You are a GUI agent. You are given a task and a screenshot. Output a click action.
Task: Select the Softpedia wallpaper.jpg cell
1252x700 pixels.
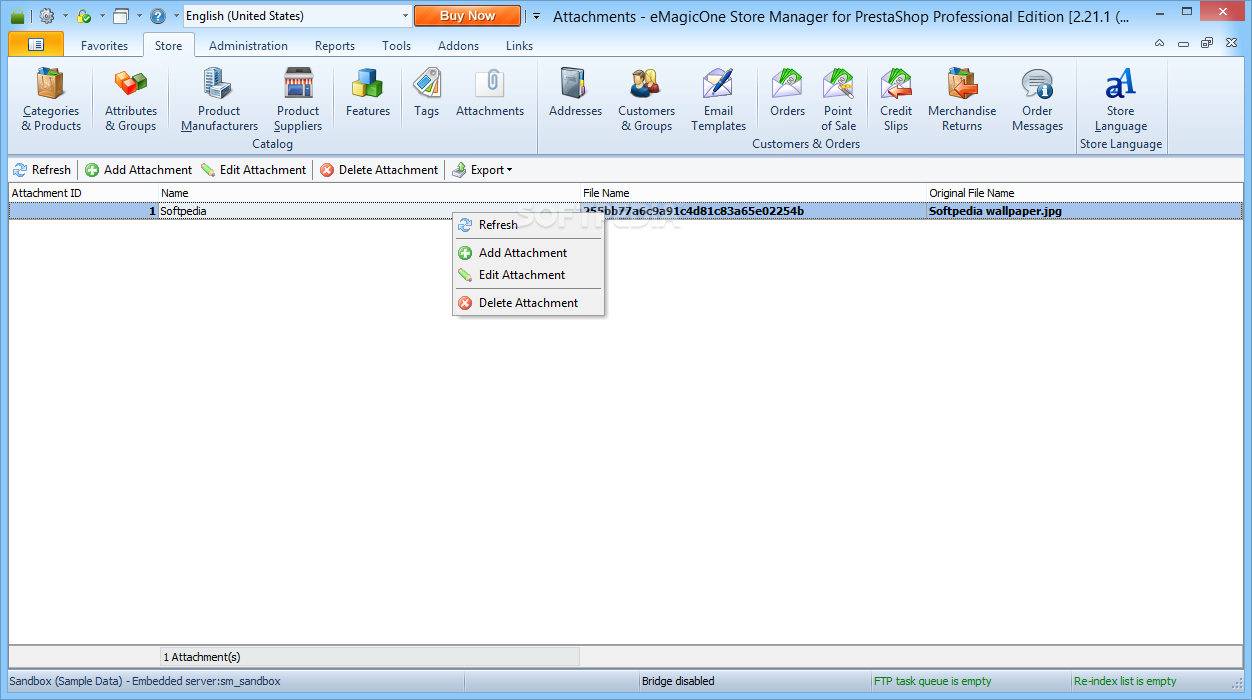pos(1085,211)
